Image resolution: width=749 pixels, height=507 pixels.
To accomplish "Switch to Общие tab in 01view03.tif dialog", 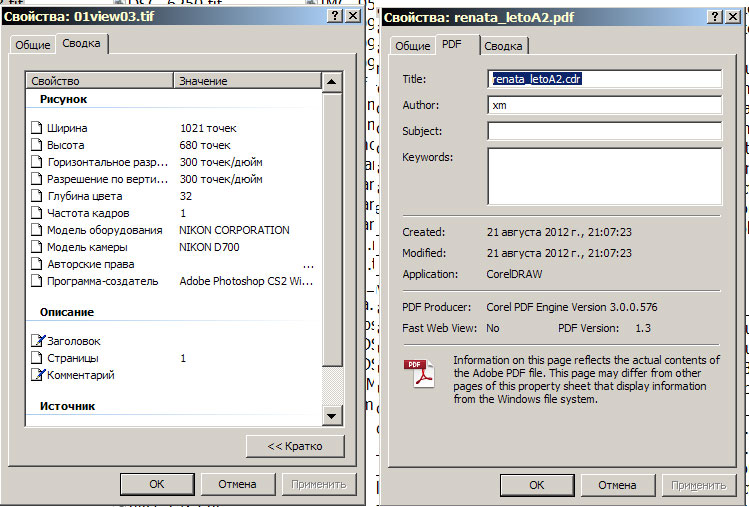I will coord(32,45).
